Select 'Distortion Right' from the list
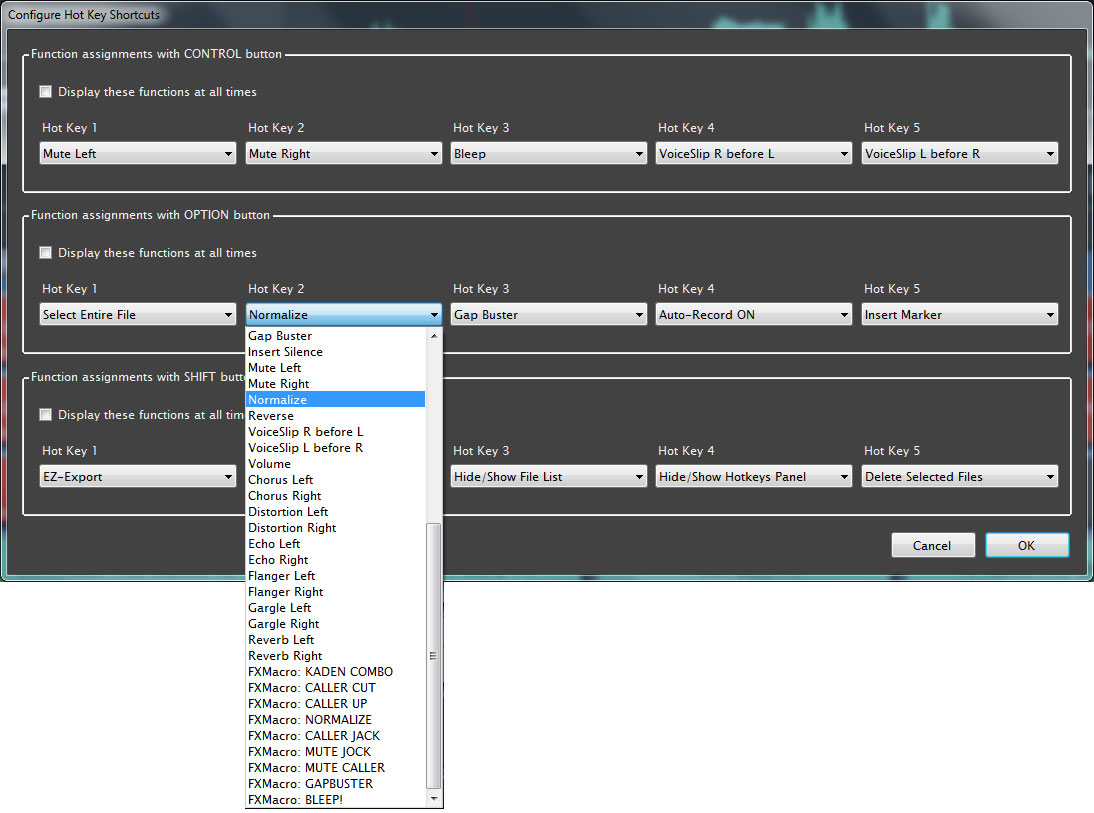Image resolution: width=1094 pixels, height=813 pixels. click(336, 528)
